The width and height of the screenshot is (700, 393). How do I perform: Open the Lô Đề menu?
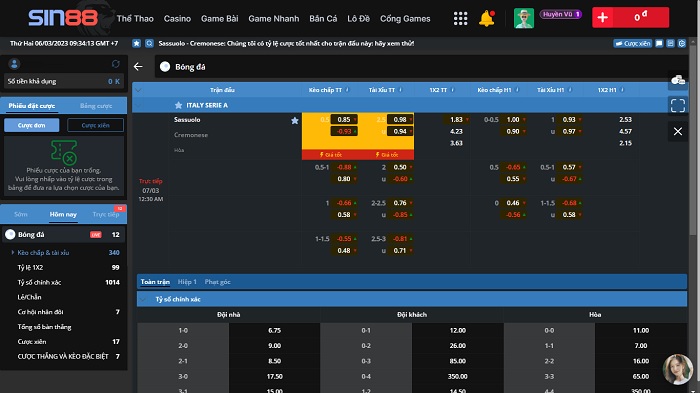(x=358, y=19)
